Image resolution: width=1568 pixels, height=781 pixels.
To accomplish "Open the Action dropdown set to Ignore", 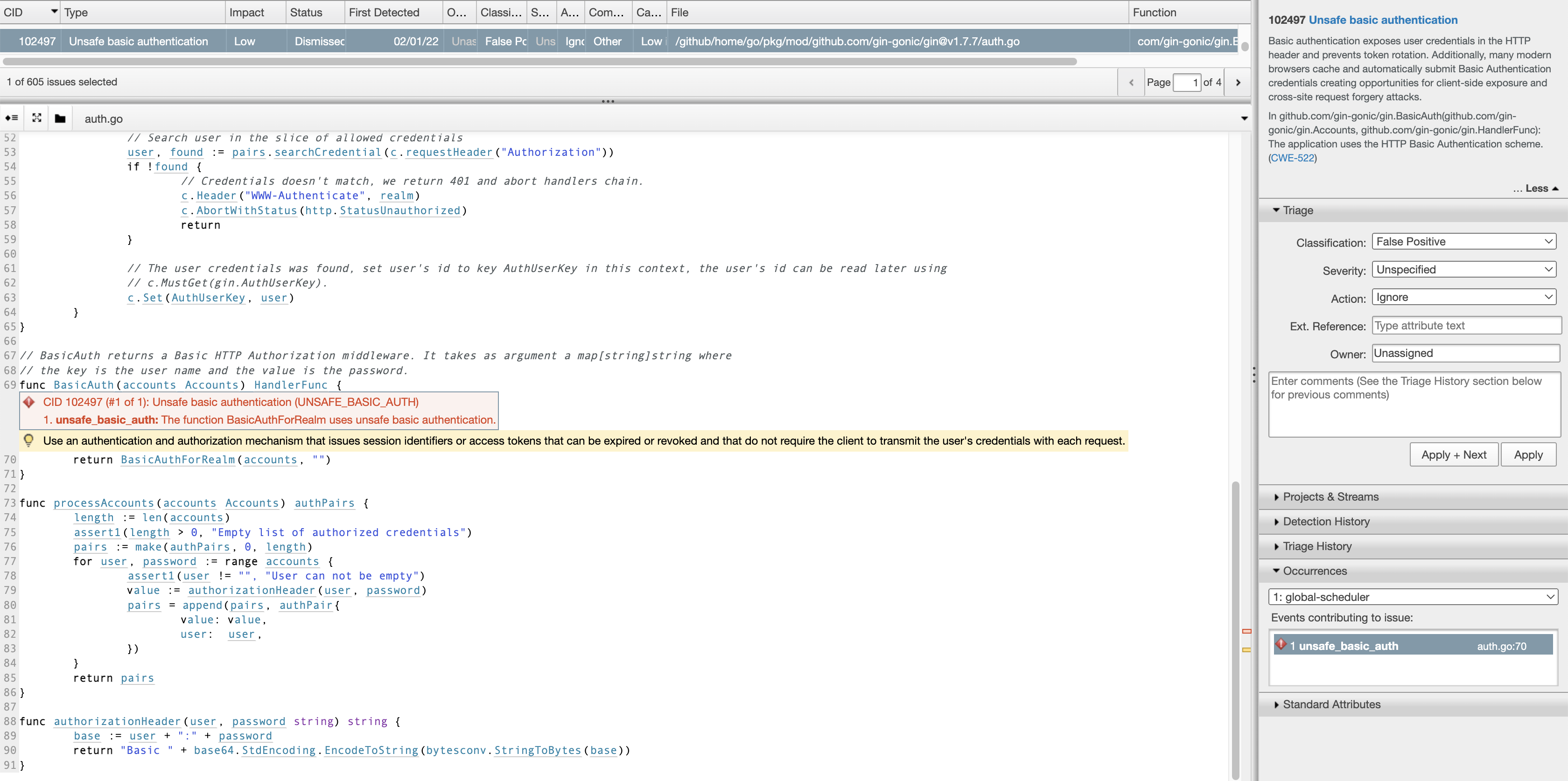I will pos(1464,296).
